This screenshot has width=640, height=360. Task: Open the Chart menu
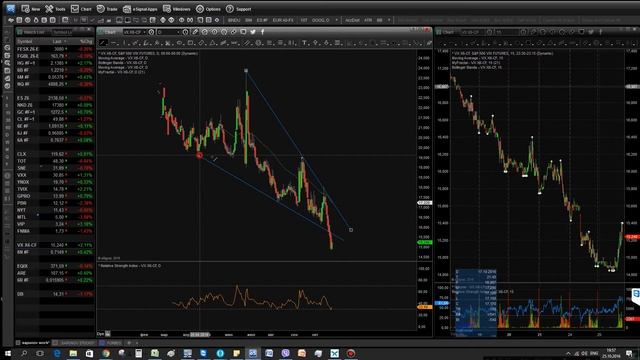(81, 9)
